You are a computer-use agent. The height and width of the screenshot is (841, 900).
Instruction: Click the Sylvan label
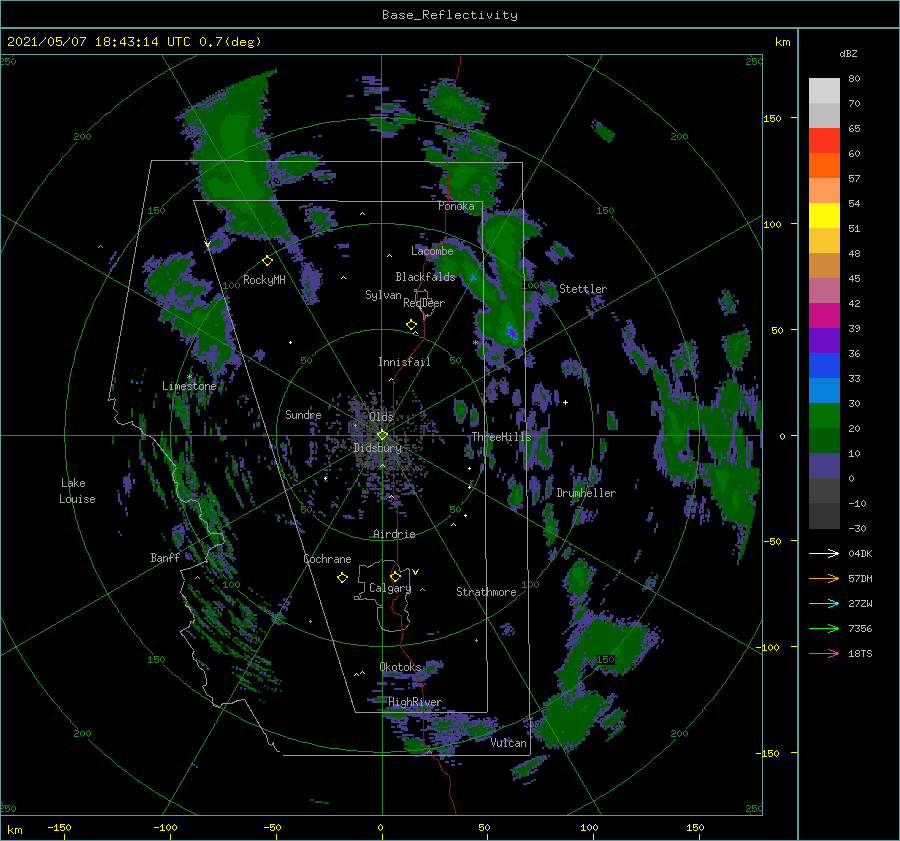383,296
